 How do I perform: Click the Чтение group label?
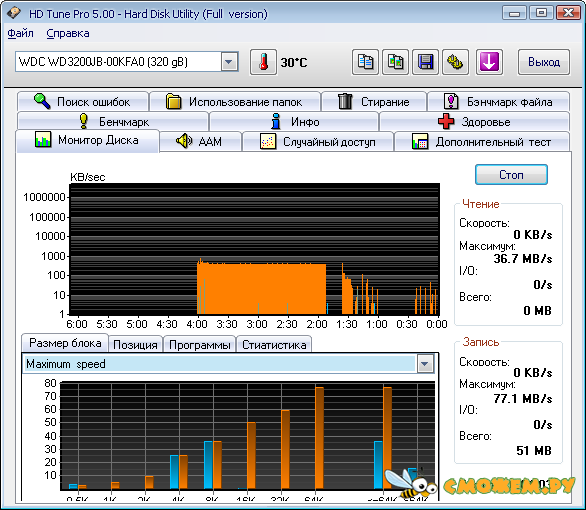point(481,204)
